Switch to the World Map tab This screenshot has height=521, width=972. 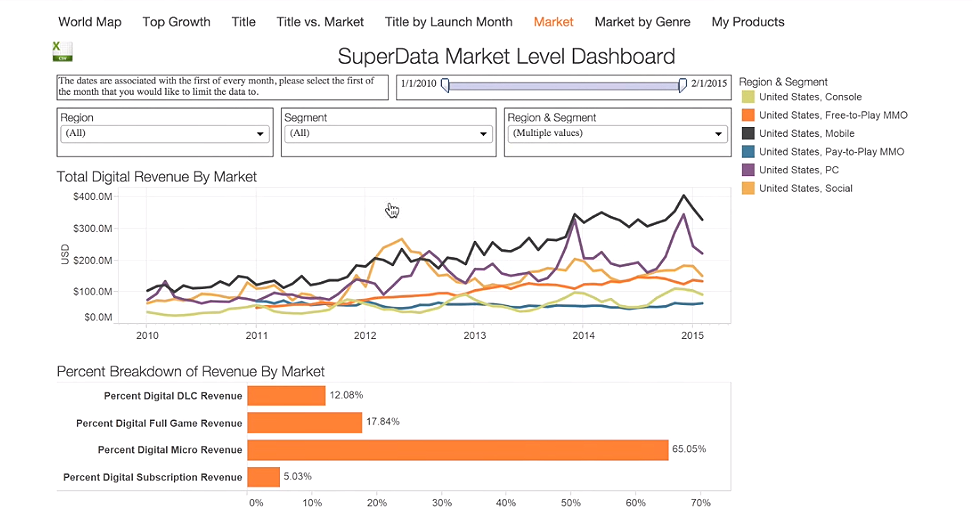point(90,21)
